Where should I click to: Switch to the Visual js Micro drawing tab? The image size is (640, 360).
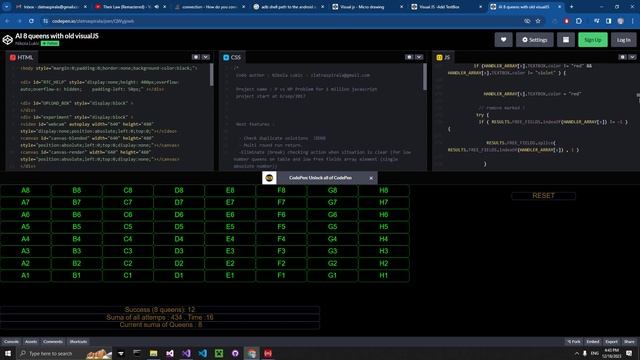pos(367,7)
